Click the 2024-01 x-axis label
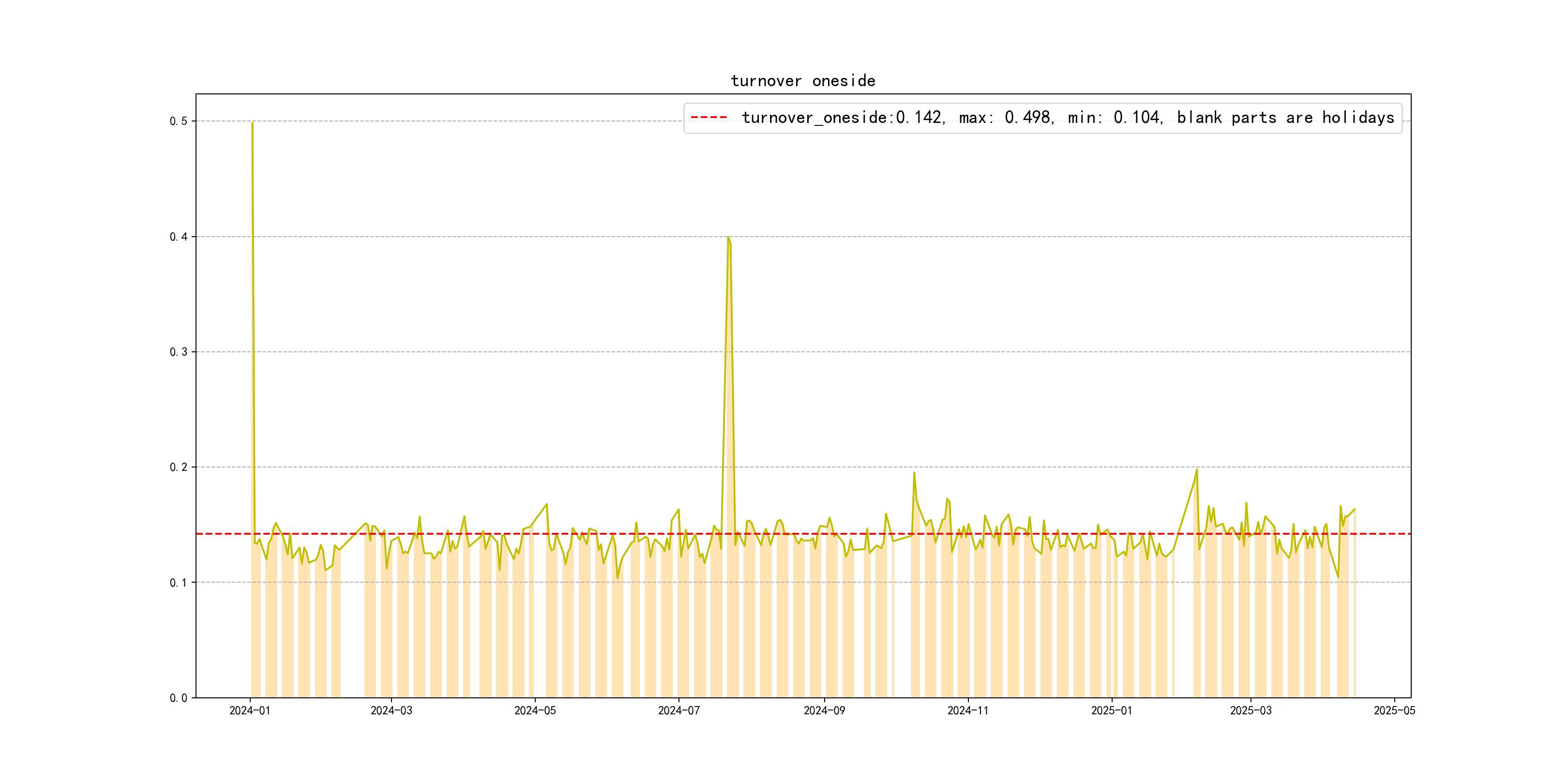 point(250,710)
